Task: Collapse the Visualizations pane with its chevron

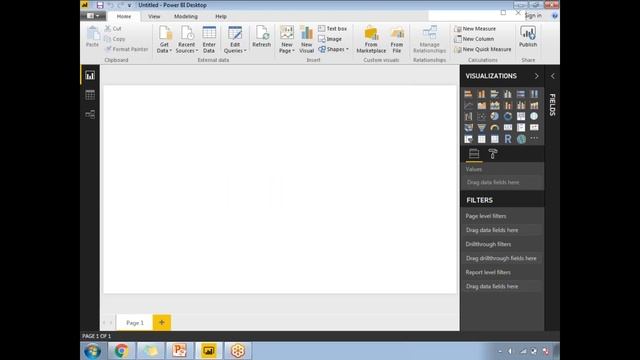Action: tap(536, 76)
